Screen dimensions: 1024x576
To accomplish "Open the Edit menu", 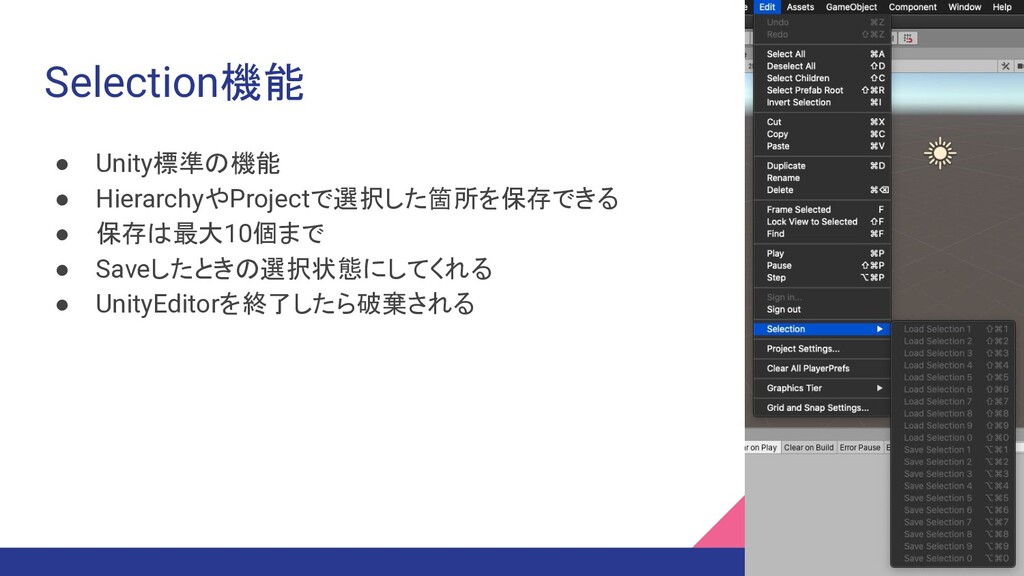I will (767, 7).
